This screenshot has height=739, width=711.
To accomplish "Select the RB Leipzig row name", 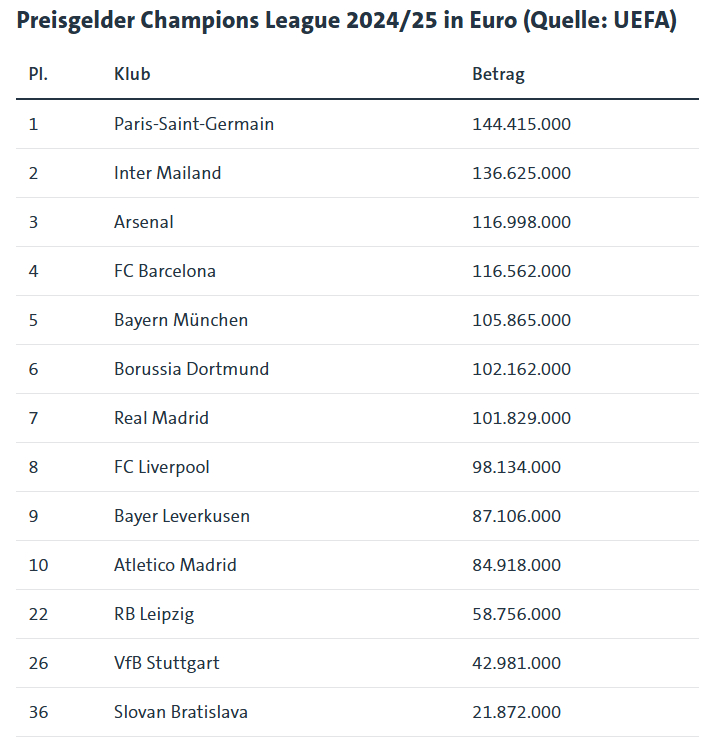I will pos(154,614).
